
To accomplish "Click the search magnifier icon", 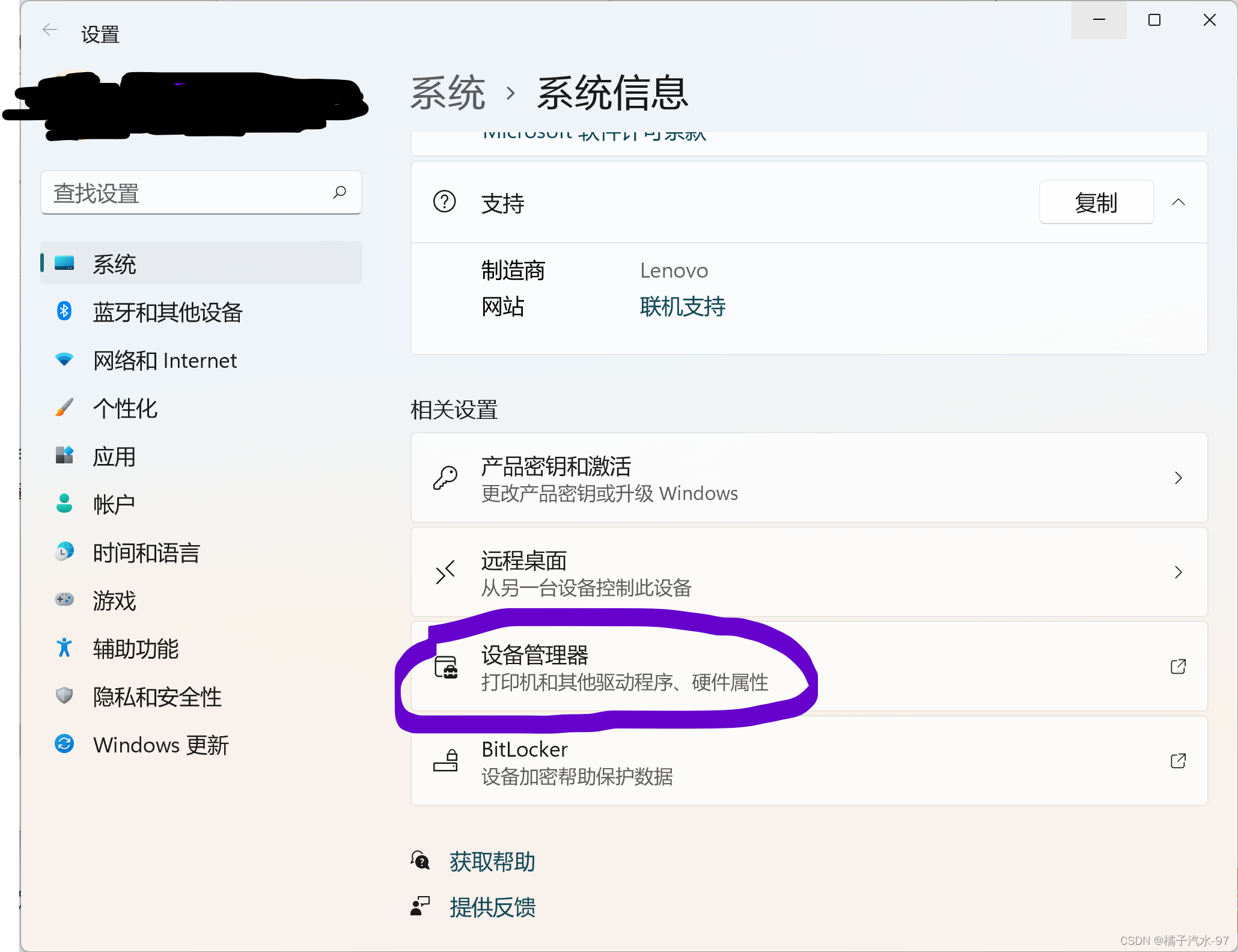I will pyautogui.click(x=340, y=192).
